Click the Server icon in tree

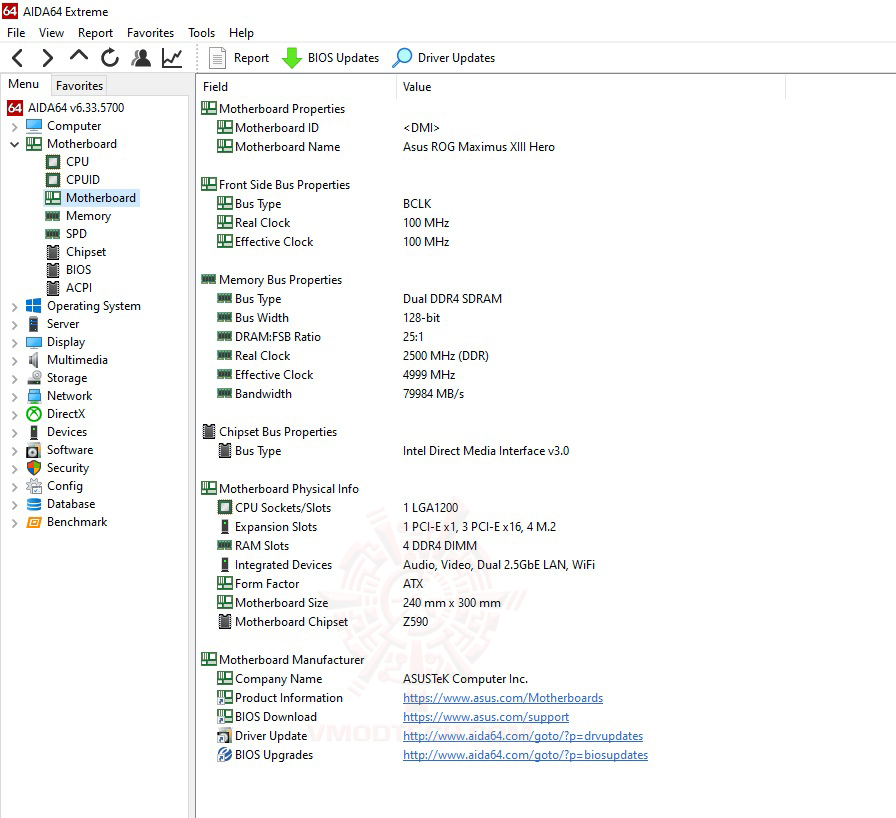[x=34, y=324]
